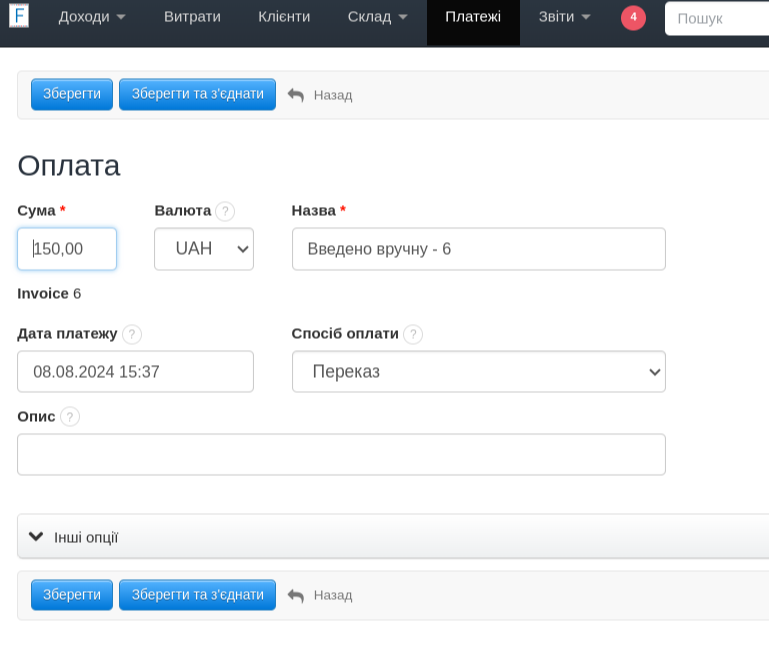The image size is (769, 649).
Task: Click help icon next to Валюта label
Action: pos(225,211)
